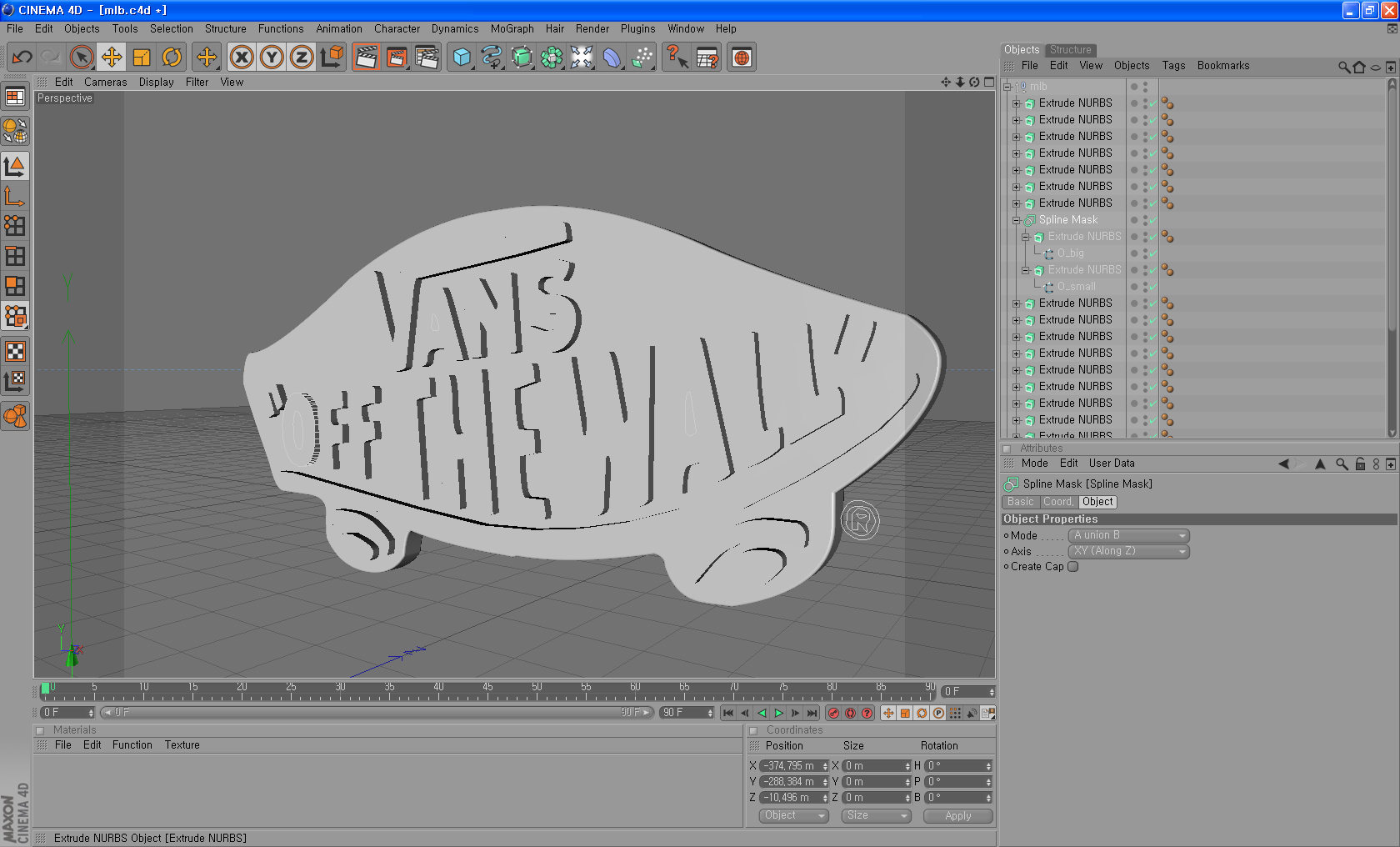
Task: Open Axis dropdown showing XY (Along Z)
Action: tap(1129, 551)
